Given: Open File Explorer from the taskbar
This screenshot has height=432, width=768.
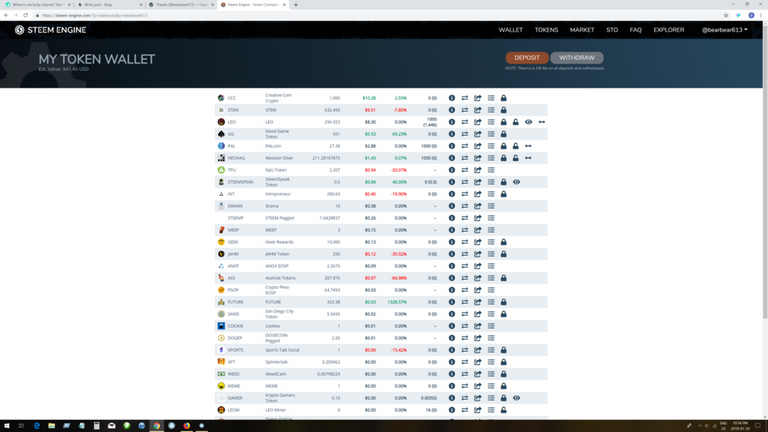Looking at the screenshot, I should 51,426.
